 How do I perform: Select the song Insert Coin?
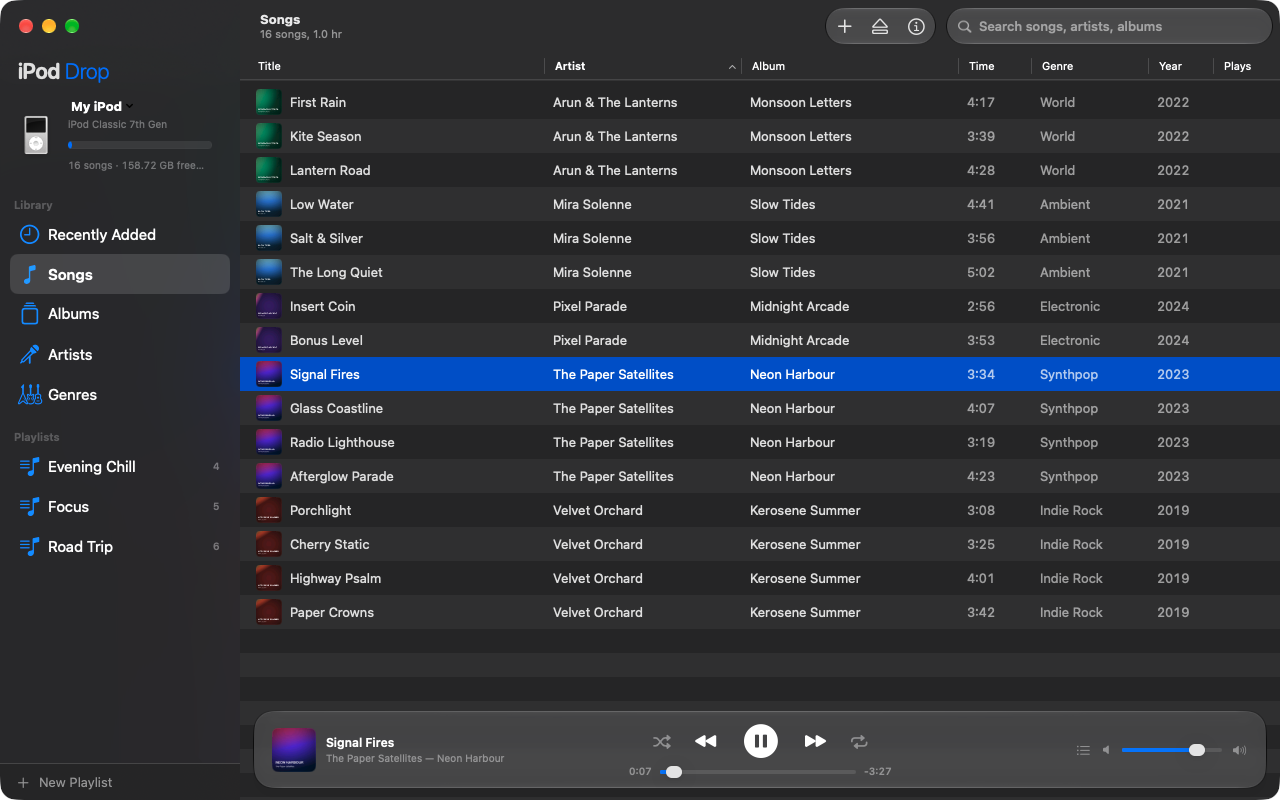tap(760, 306)
